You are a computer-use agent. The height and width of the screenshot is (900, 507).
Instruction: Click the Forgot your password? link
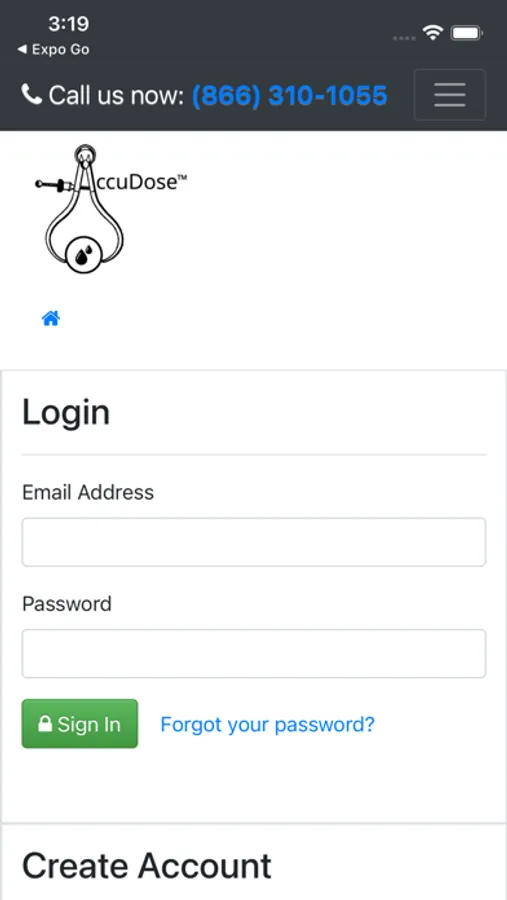268,724
